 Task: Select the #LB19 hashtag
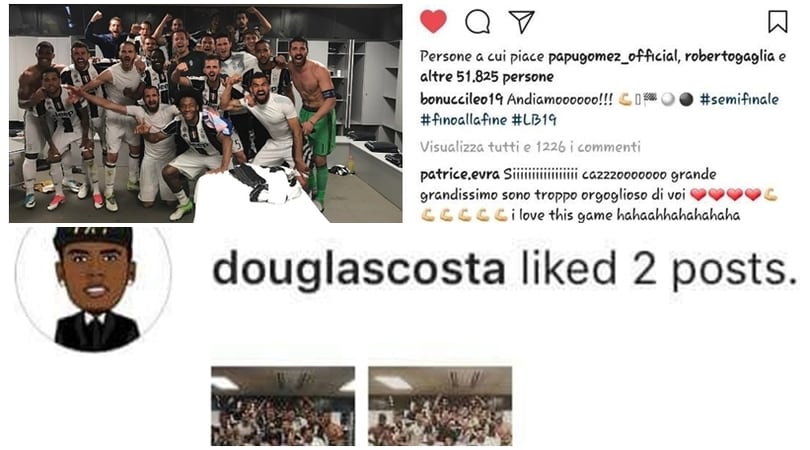coord(534,120)
